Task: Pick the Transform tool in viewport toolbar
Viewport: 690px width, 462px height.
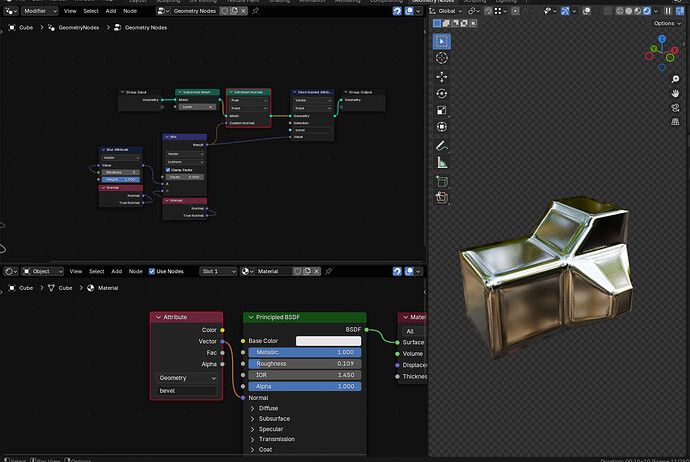Action: 441,127
